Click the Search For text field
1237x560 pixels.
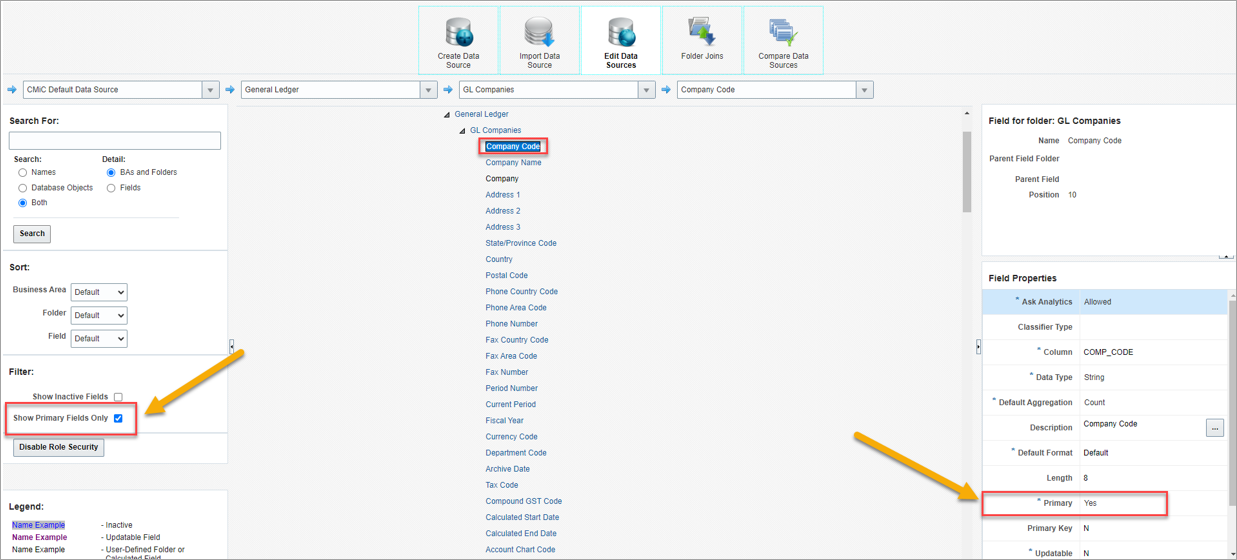pos(115,141)
